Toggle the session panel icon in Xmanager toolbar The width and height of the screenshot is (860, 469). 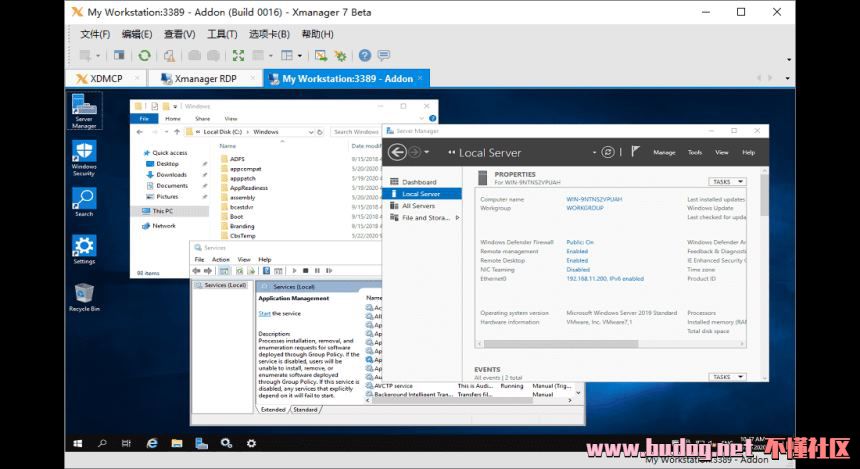pos(119,55)
